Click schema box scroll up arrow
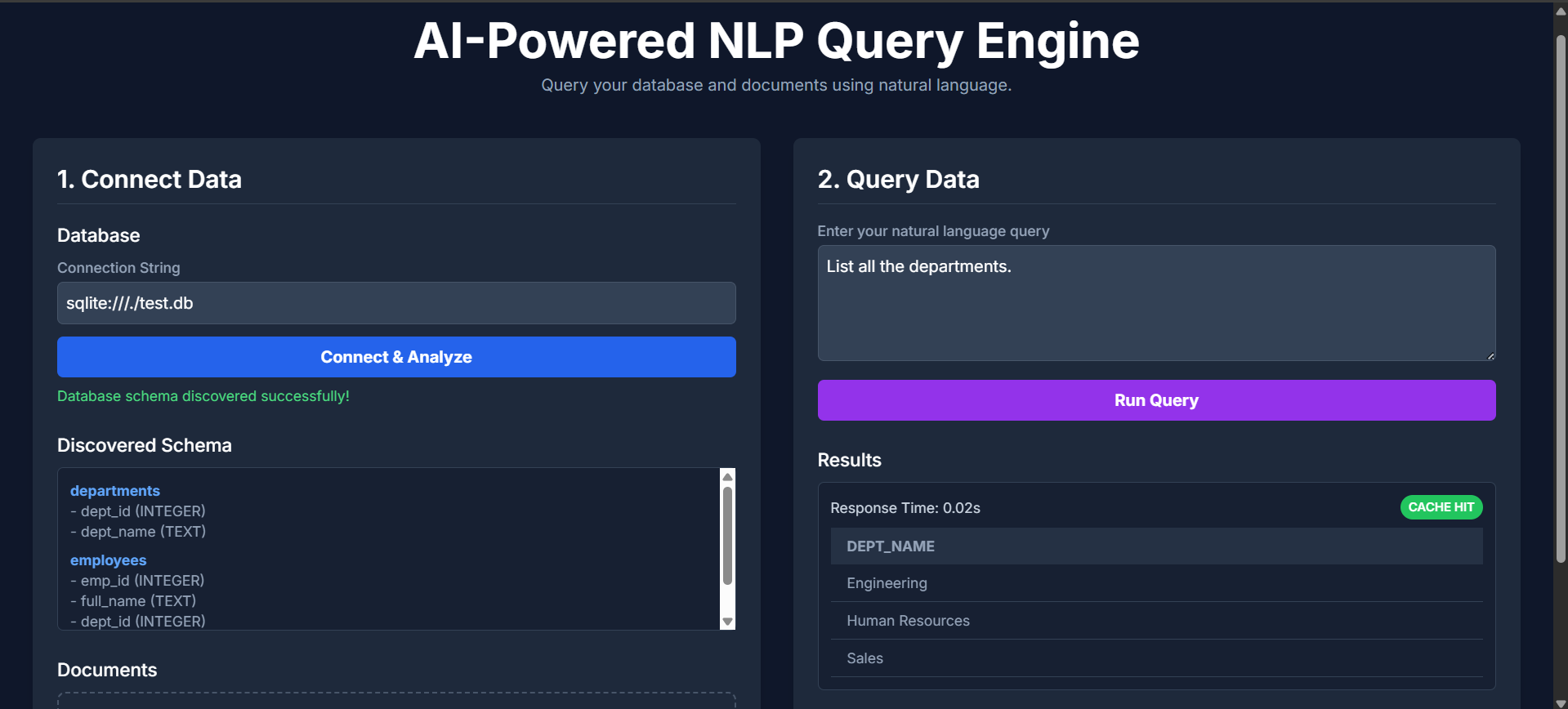This screenshot has width=1568, height=709. coord(727,477)
